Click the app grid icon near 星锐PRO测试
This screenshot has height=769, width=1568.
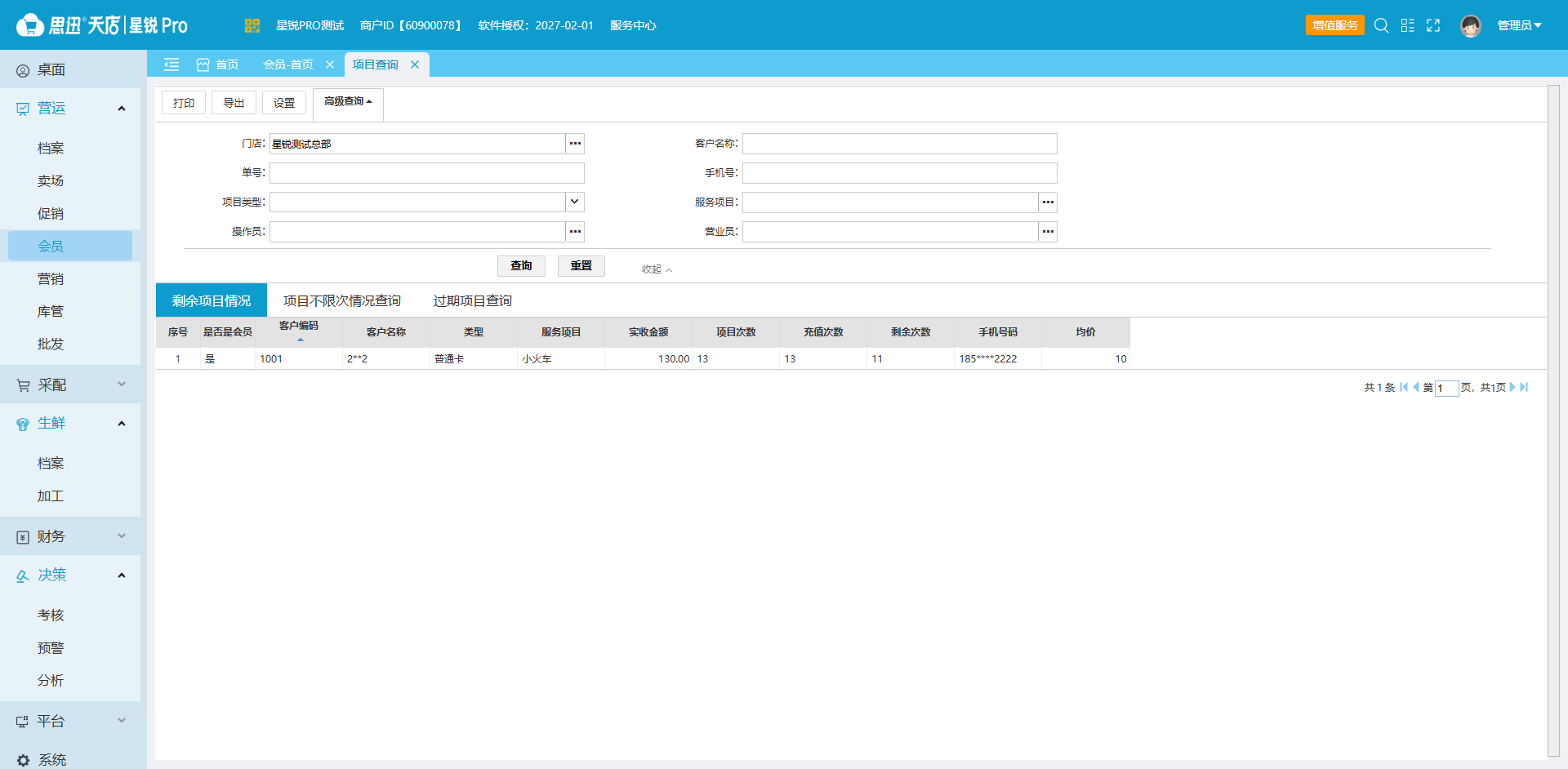(252, 25)
